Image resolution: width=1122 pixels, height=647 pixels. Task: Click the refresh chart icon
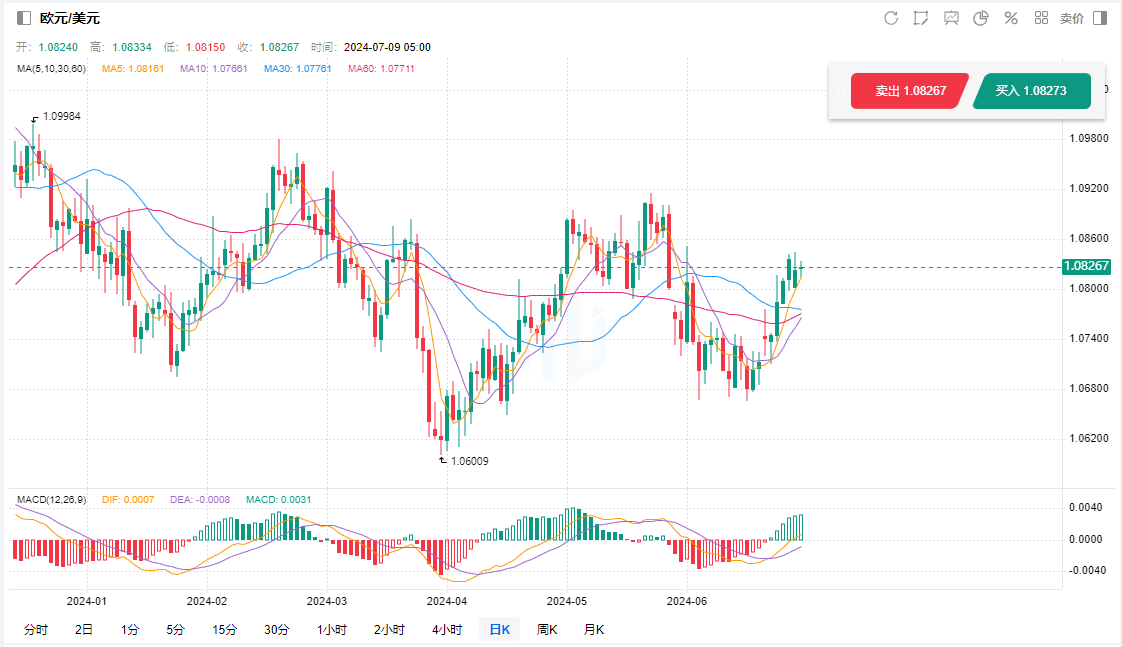[x=891, y=18]
